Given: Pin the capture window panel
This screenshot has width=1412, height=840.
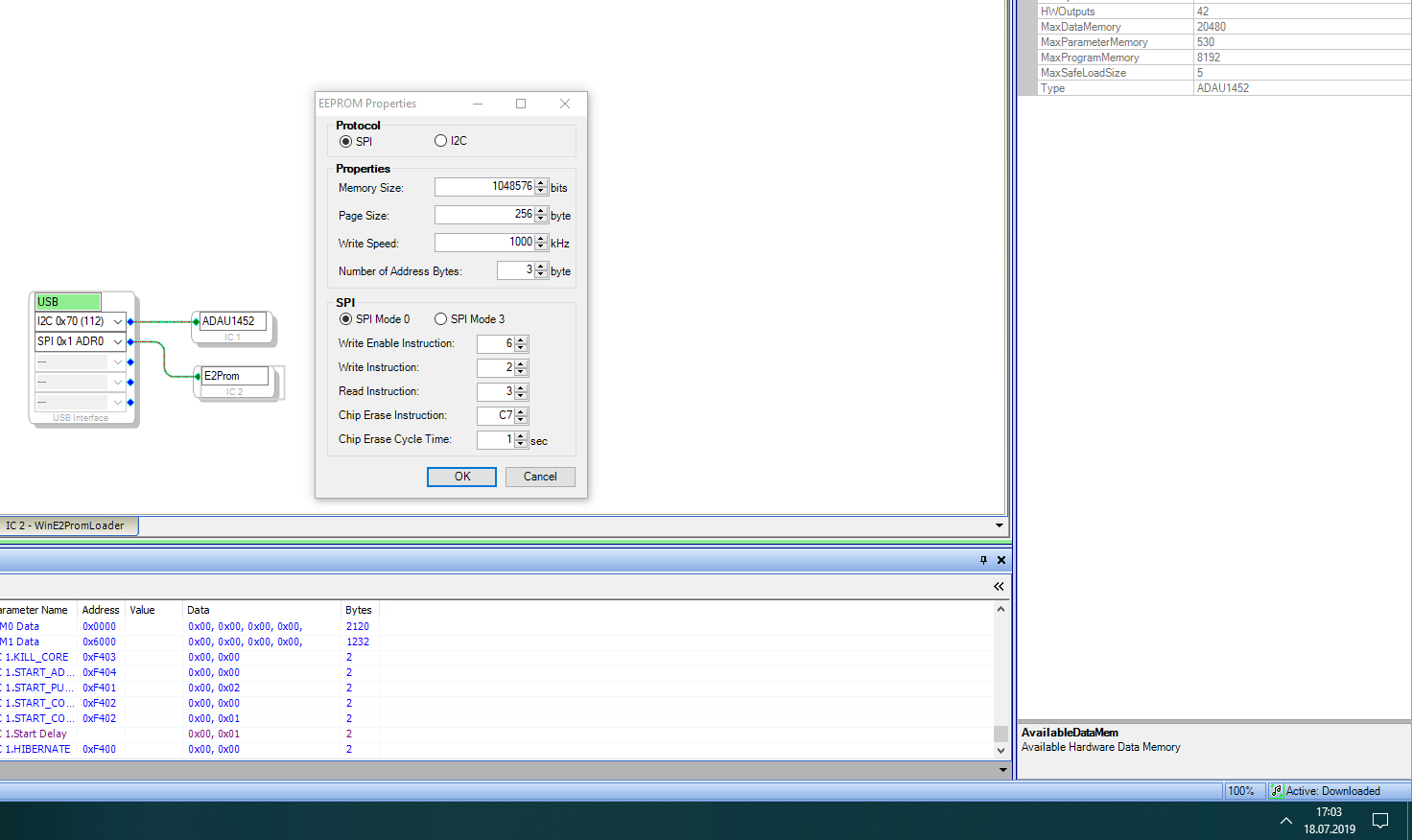Looking at the screenshot, I should click(983, 560).
